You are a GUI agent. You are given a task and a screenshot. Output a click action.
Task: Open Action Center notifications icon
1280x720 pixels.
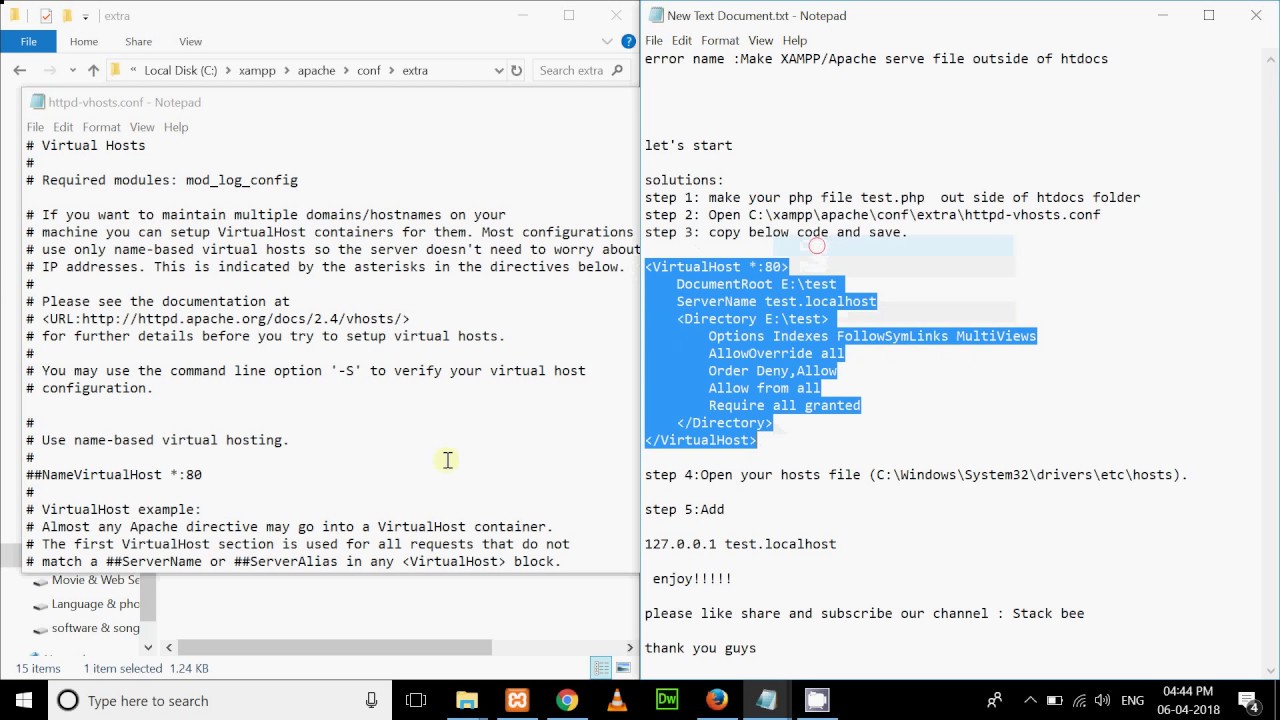(1248, 700)
